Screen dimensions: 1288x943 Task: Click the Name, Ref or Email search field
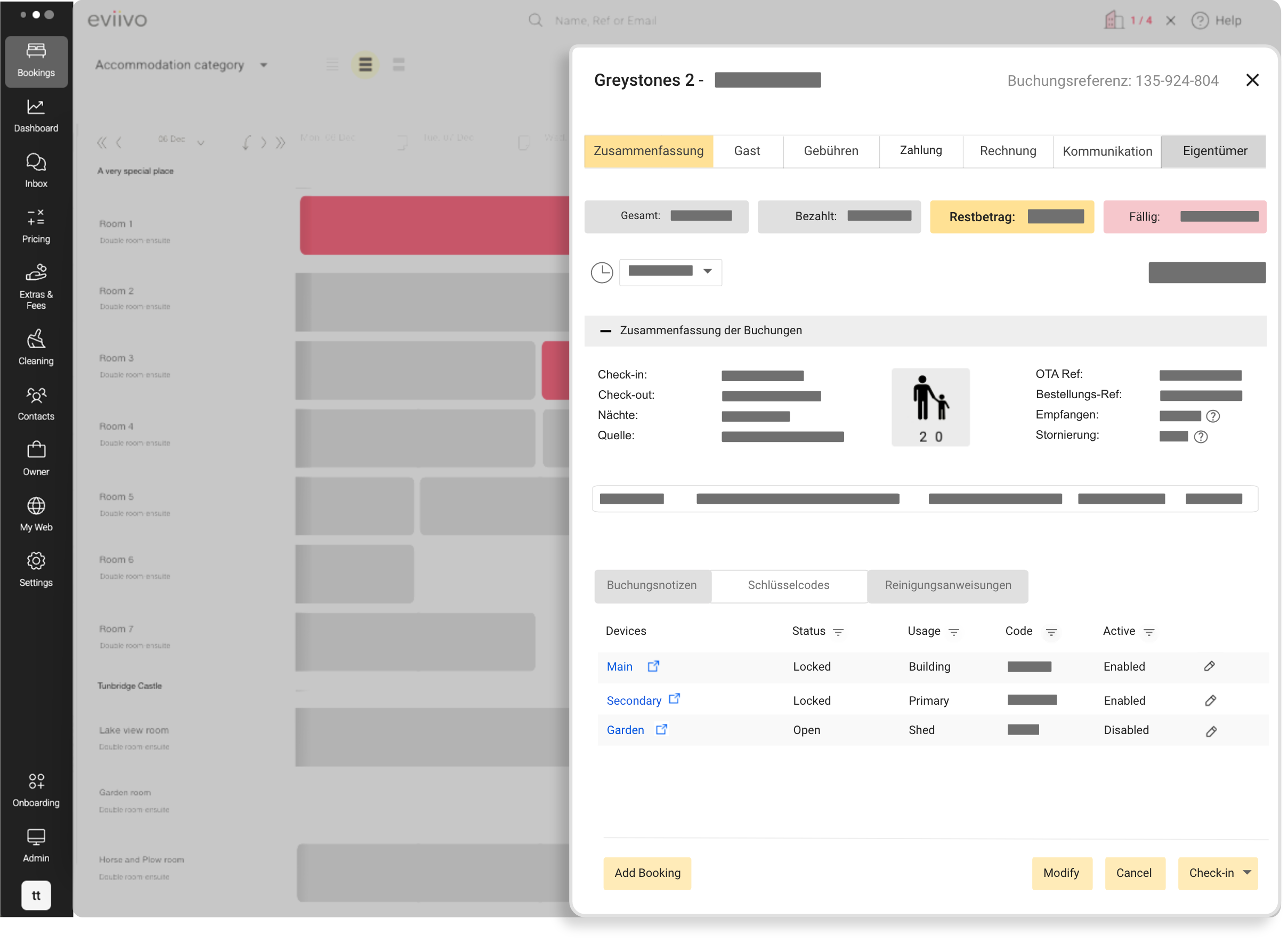[x=605, y=21]
